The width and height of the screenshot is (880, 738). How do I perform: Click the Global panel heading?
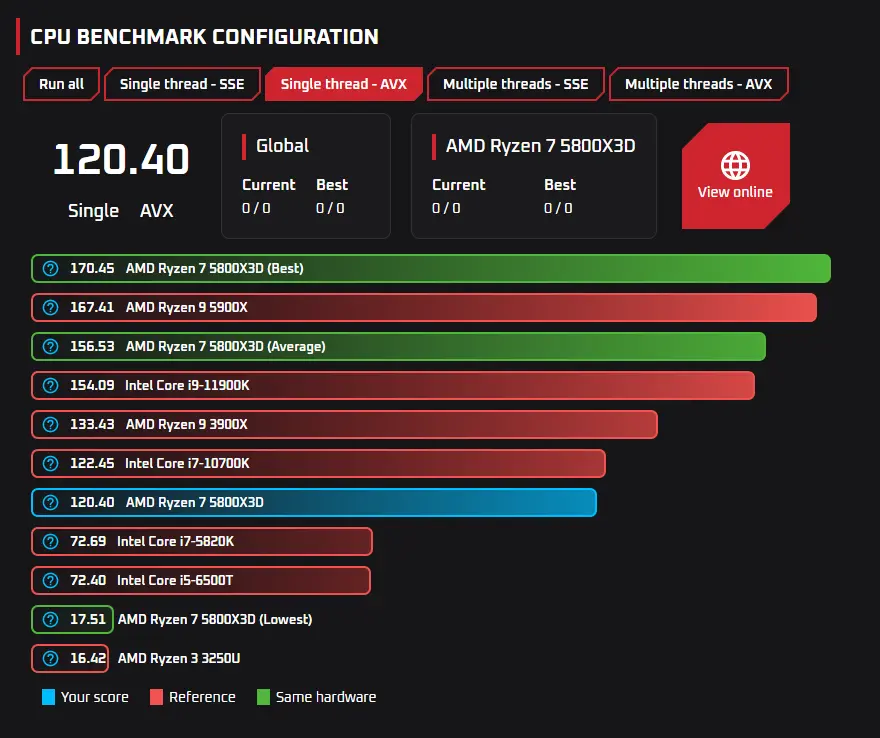pos(282,146)
